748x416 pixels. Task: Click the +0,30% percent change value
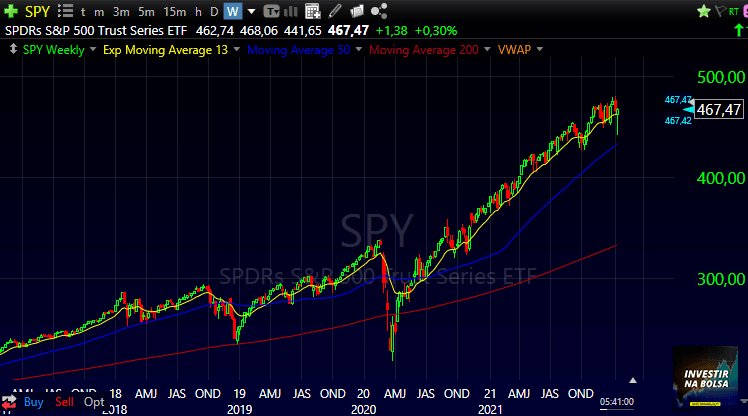436,31
